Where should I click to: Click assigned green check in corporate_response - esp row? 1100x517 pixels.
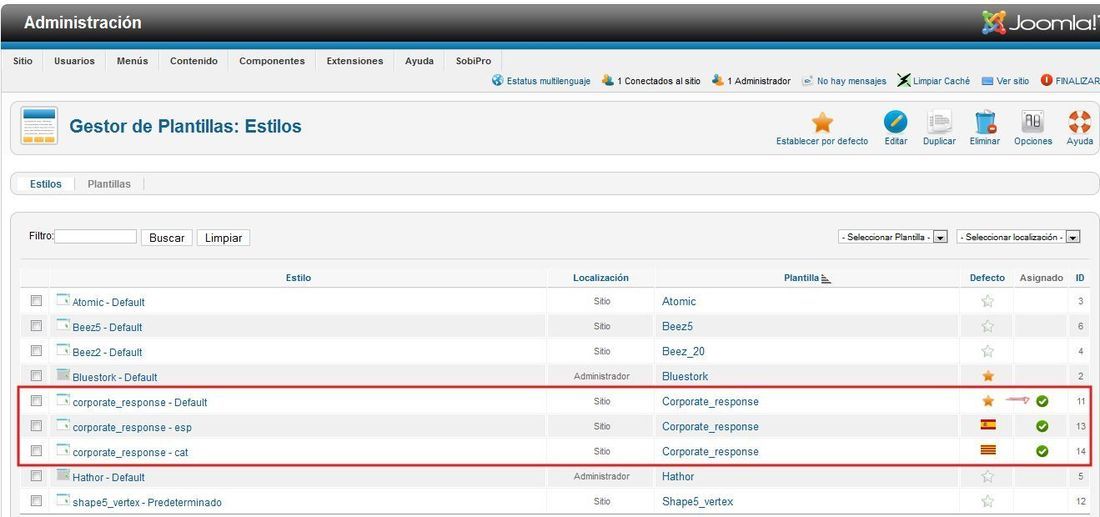(1042, 426)
